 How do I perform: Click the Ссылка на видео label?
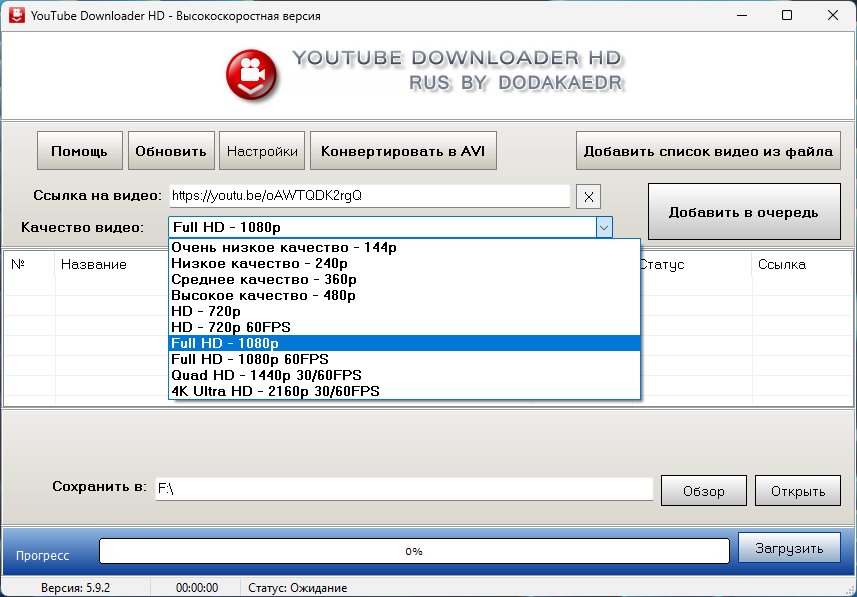(x=97, y=196)
